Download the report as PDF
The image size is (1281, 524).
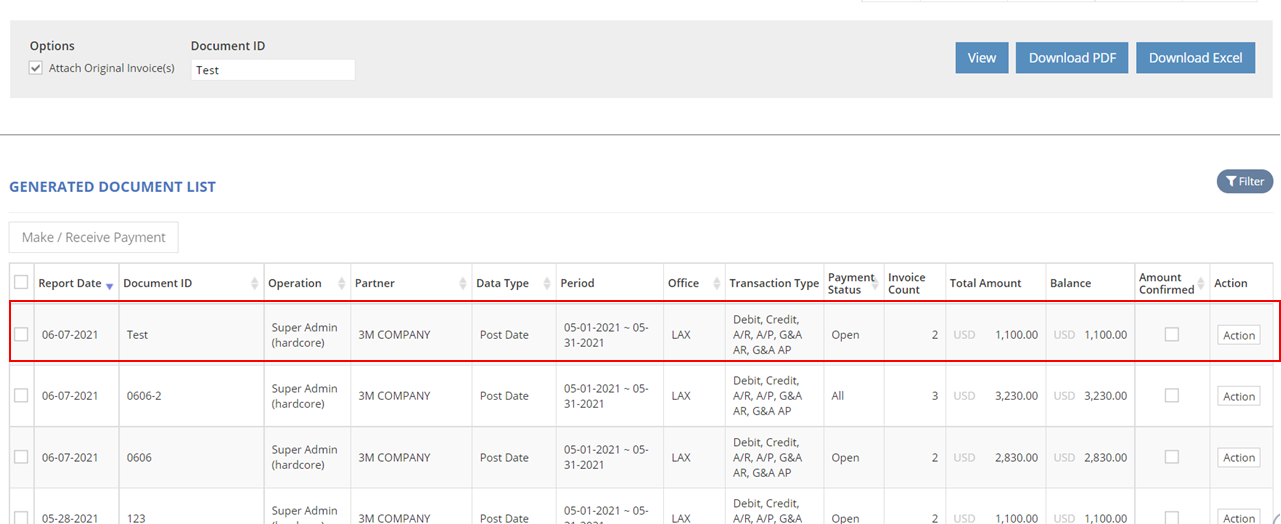(1072, 58)
